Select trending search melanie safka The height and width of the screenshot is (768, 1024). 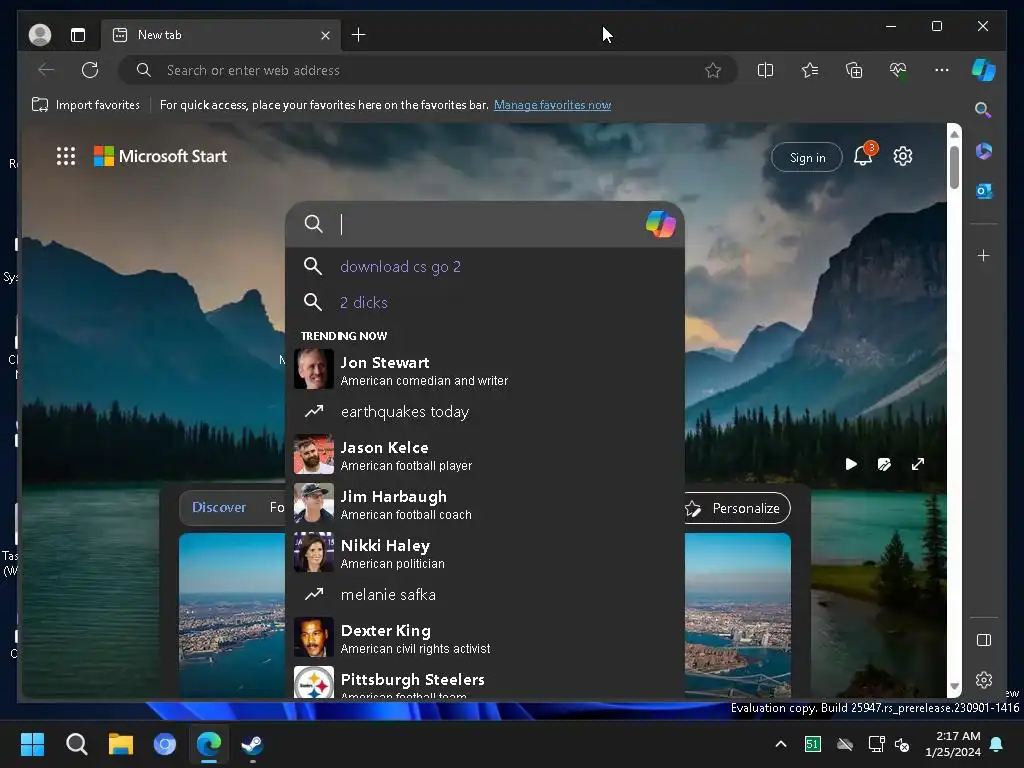pos(485,595)
